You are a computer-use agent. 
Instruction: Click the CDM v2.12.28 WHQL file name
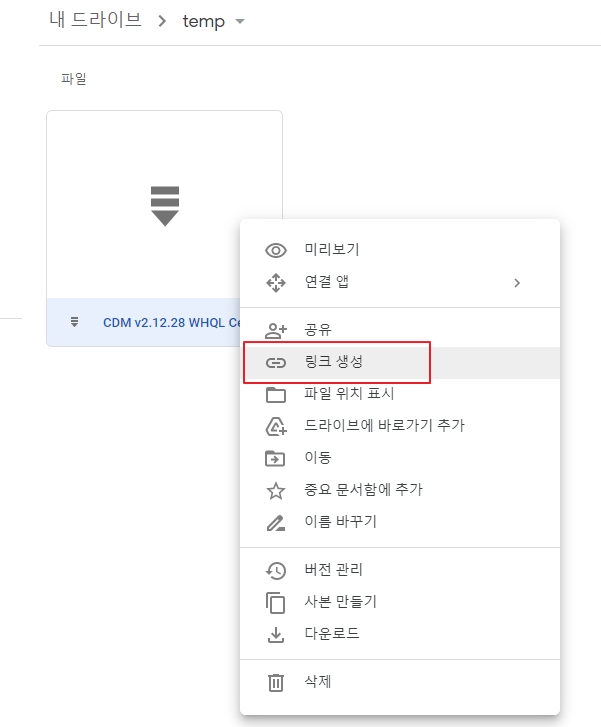point(171,323)
